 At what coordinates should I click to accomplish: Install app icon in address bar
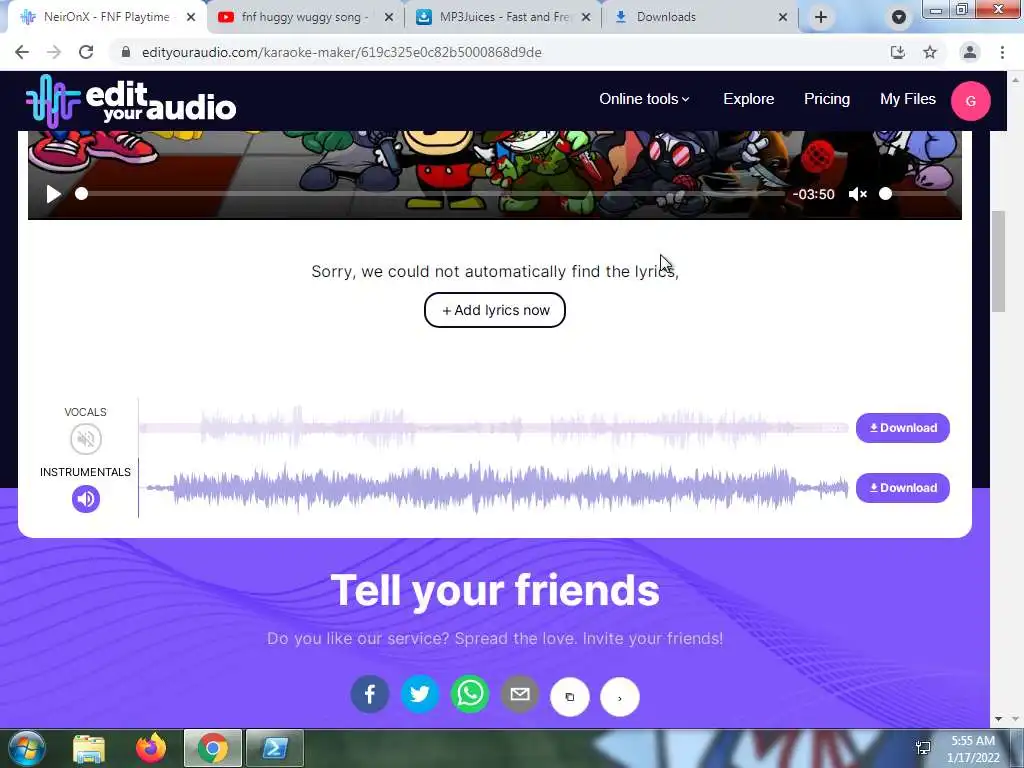(x=898, y=52)
